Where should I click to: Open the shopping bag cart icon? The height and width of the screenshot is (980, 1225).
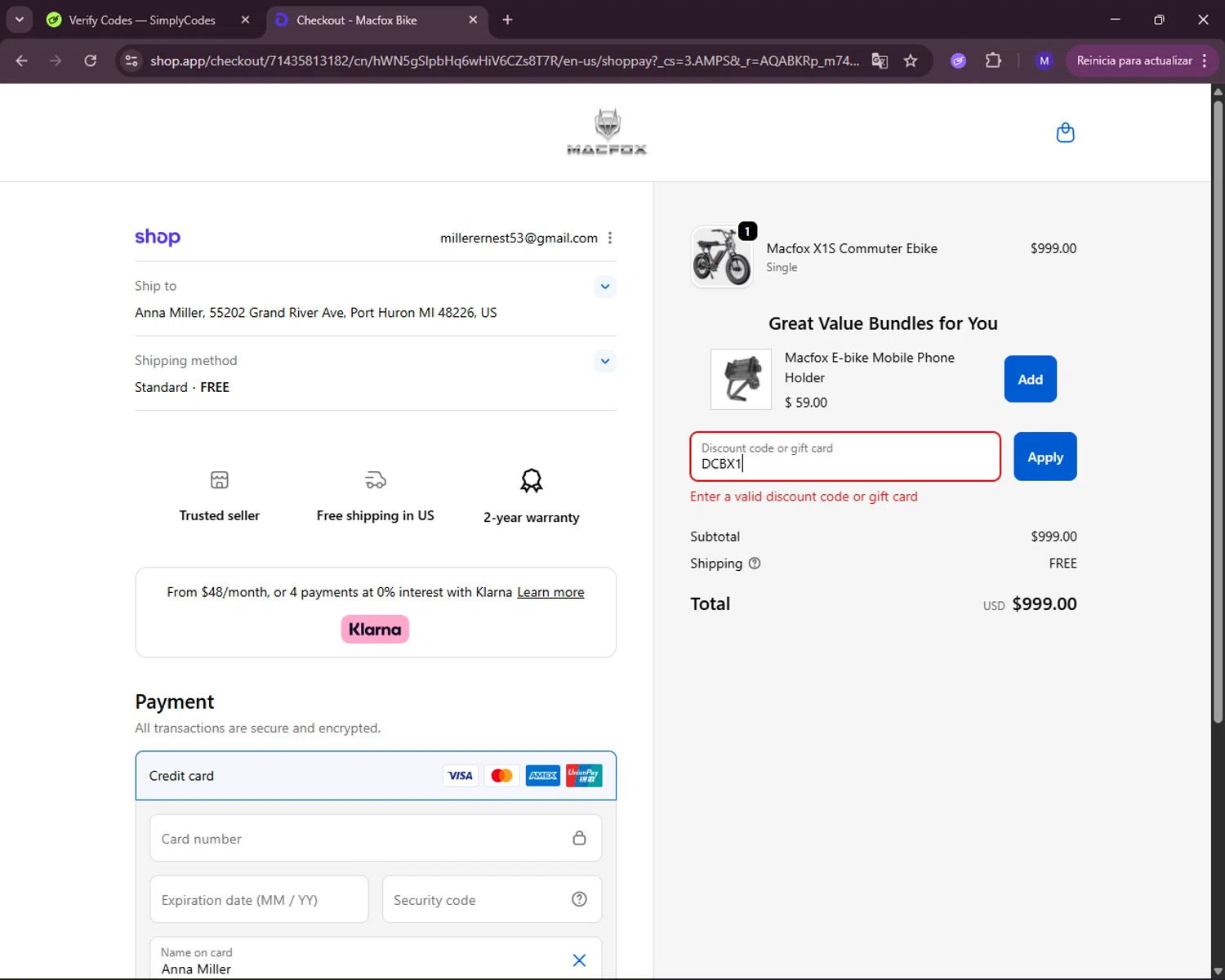[x=1065, y=132]
